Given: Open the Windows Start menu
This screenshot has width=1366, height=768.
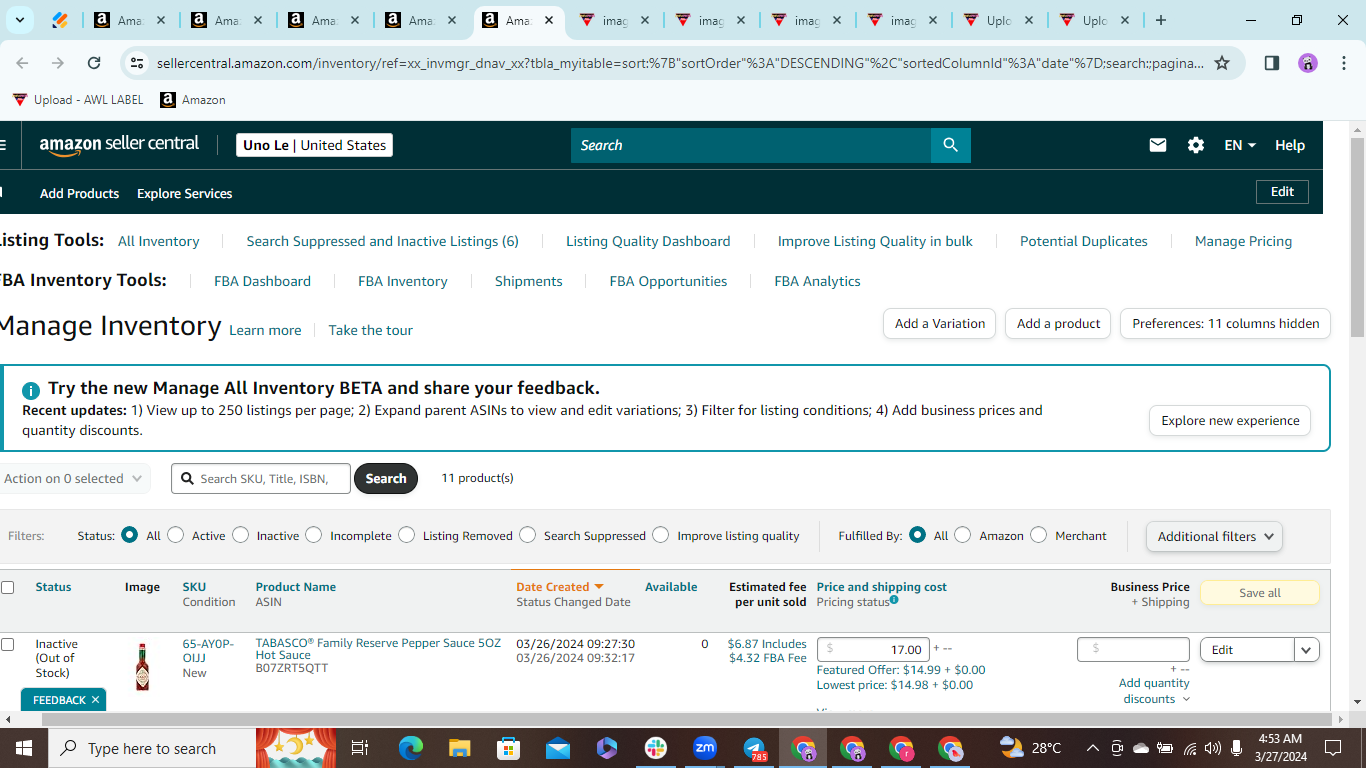Looking at the screenshot, I should [x=23, y=748].
